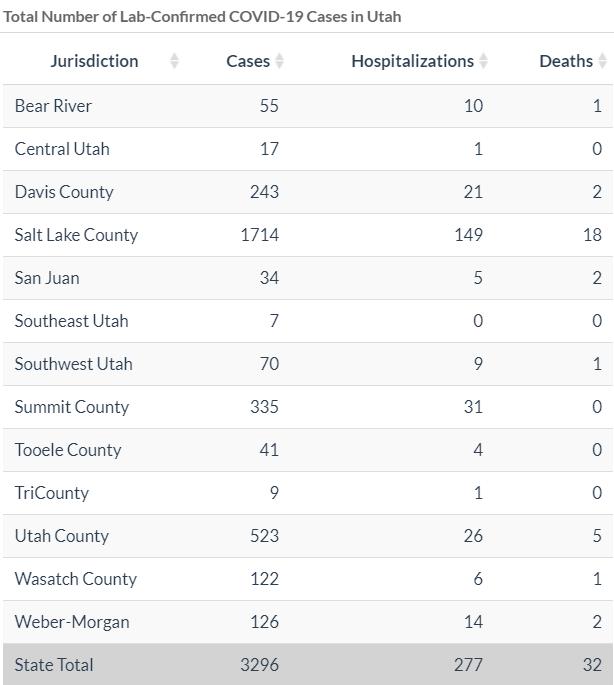Click the Southeast Utah jurisdiction

72,321
